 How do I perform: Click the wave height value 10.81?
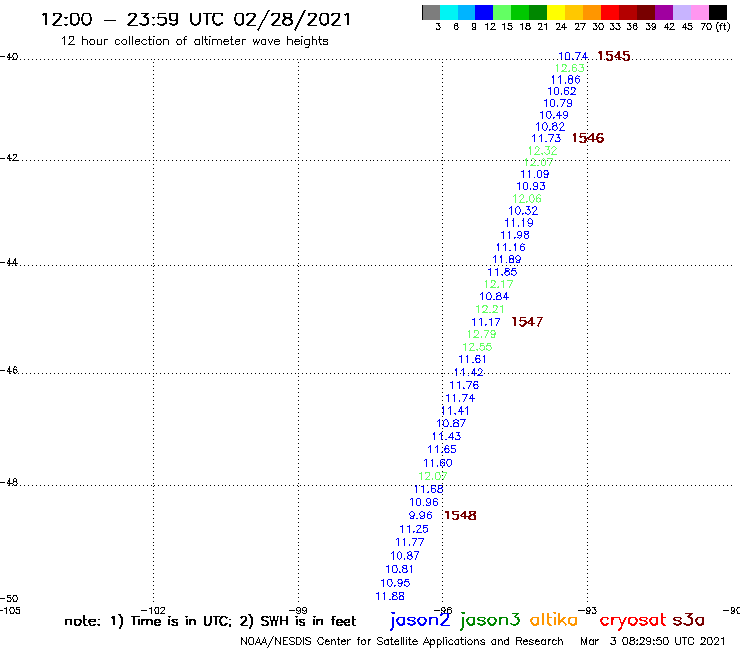[399, 569]
